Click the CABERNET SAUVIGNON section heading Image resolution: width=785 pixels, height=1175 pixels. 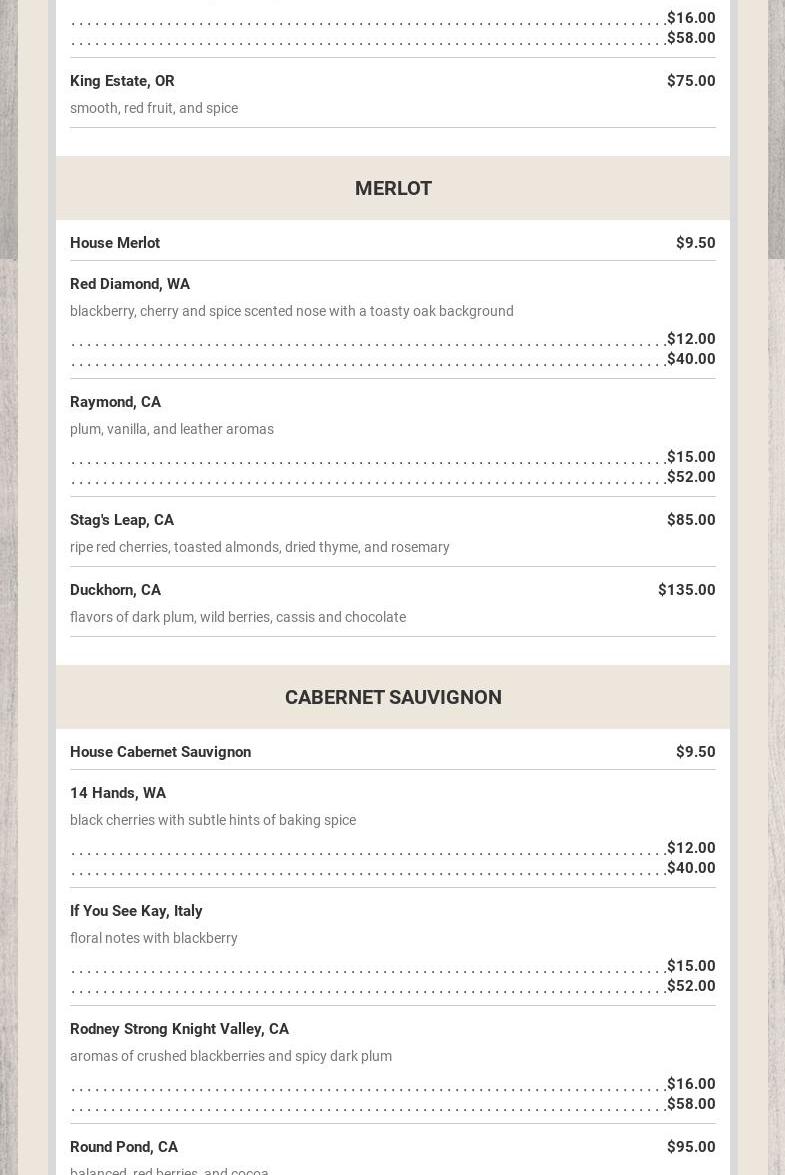pyautogui.click(x=393, y=697)
